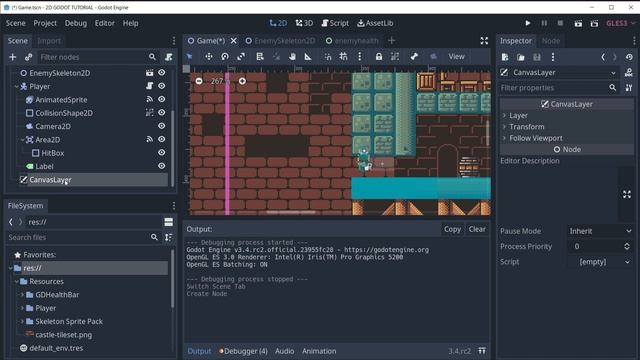Open the Debugger (4) bottom panel

(x=243, y=351)
